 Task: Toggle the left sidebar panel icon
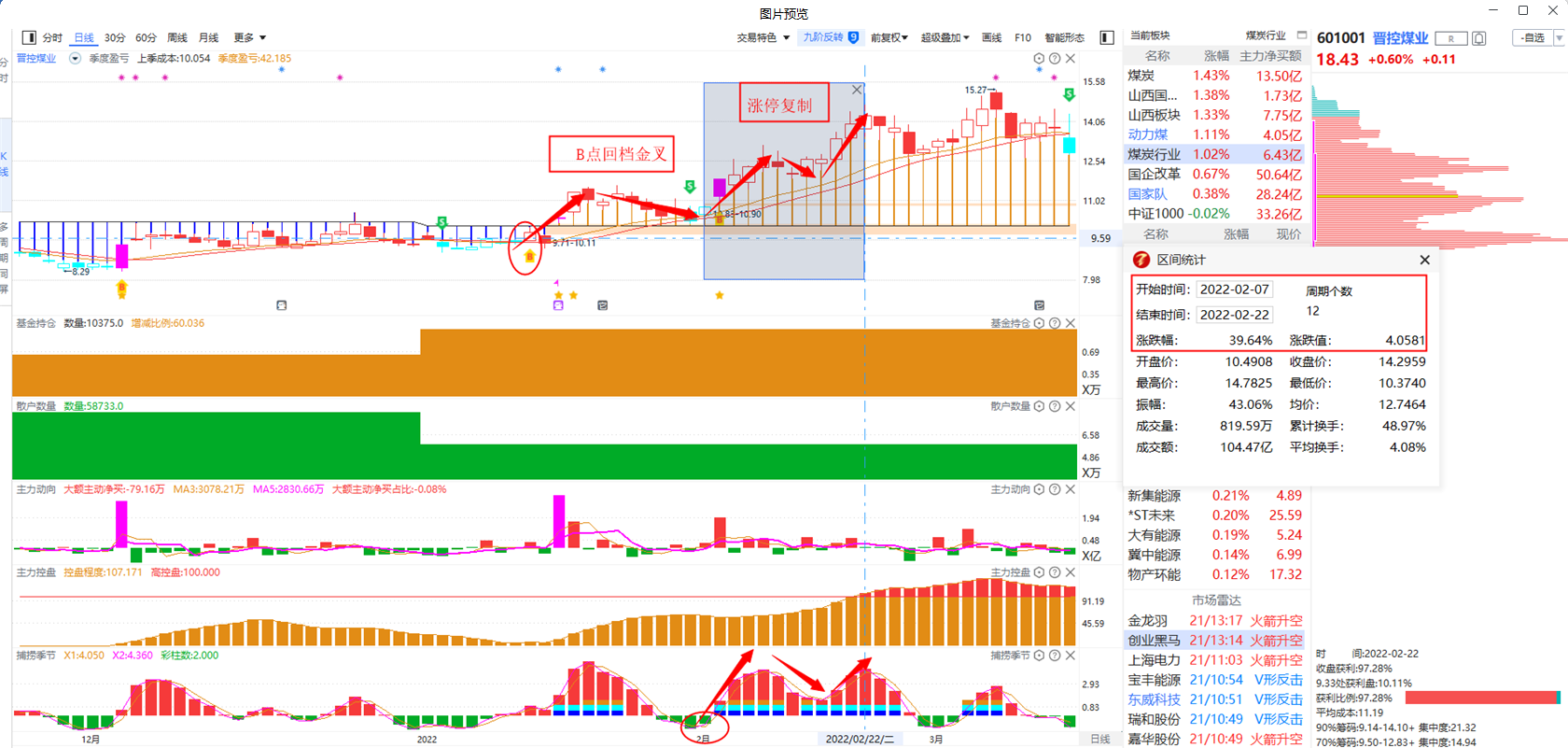29,37
